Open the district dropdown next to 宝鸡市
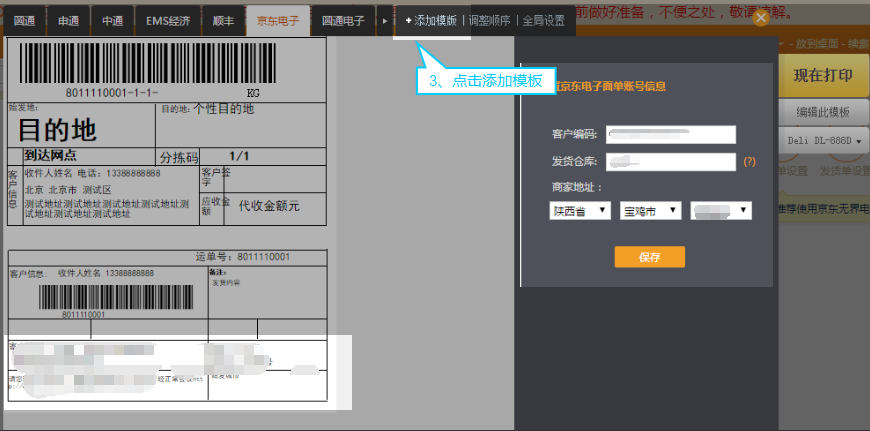Screen dimensions: 870x431 720,211
